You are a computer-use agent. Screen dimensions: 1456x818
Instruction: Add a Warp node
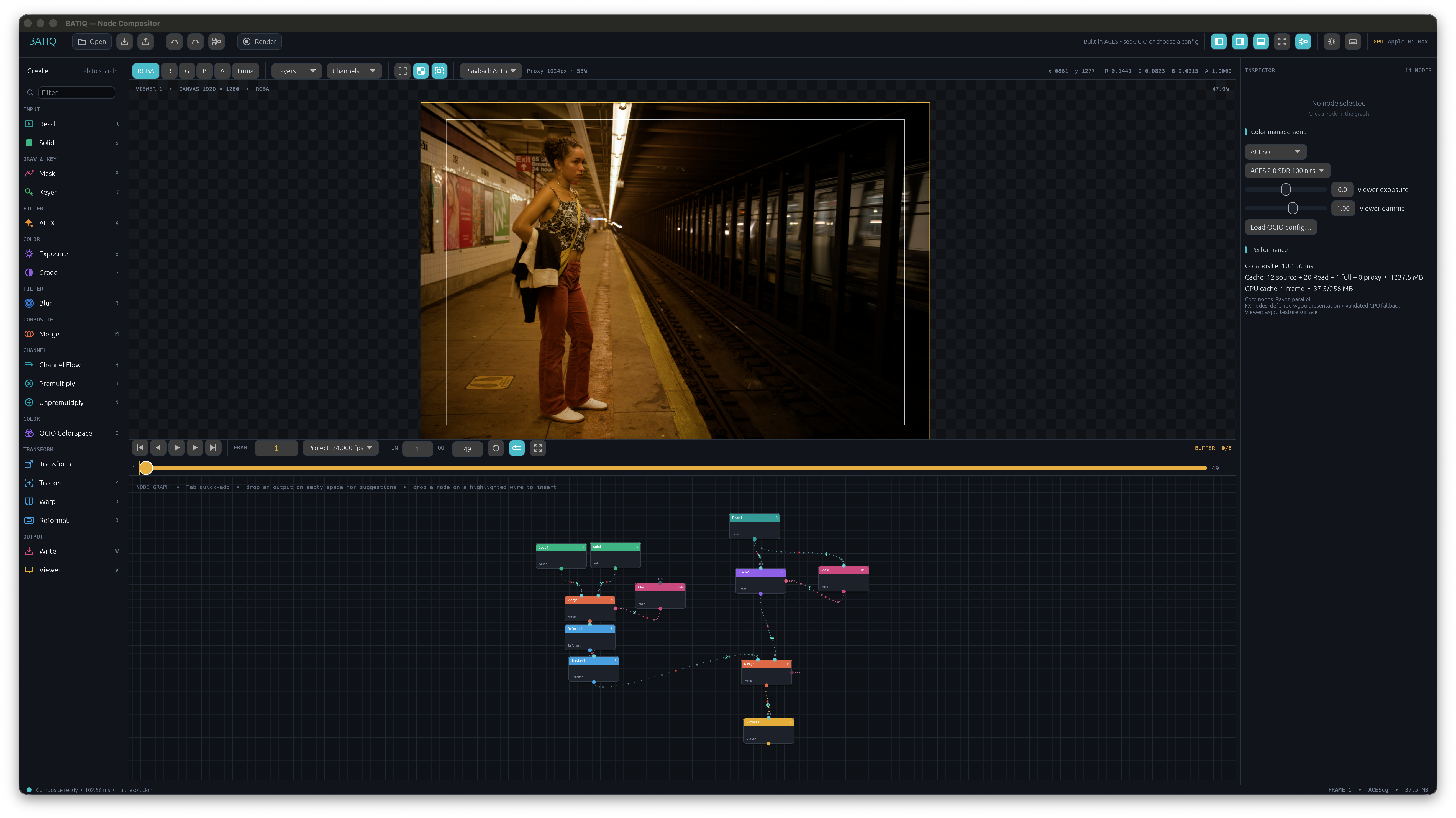click(71, 502)
